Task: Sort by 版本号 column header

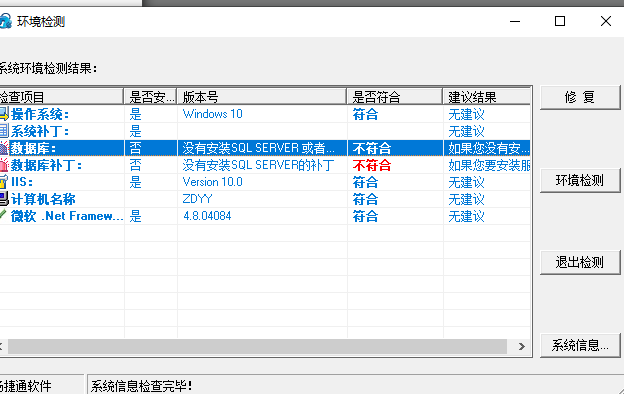Action: (x=262, y=97)
